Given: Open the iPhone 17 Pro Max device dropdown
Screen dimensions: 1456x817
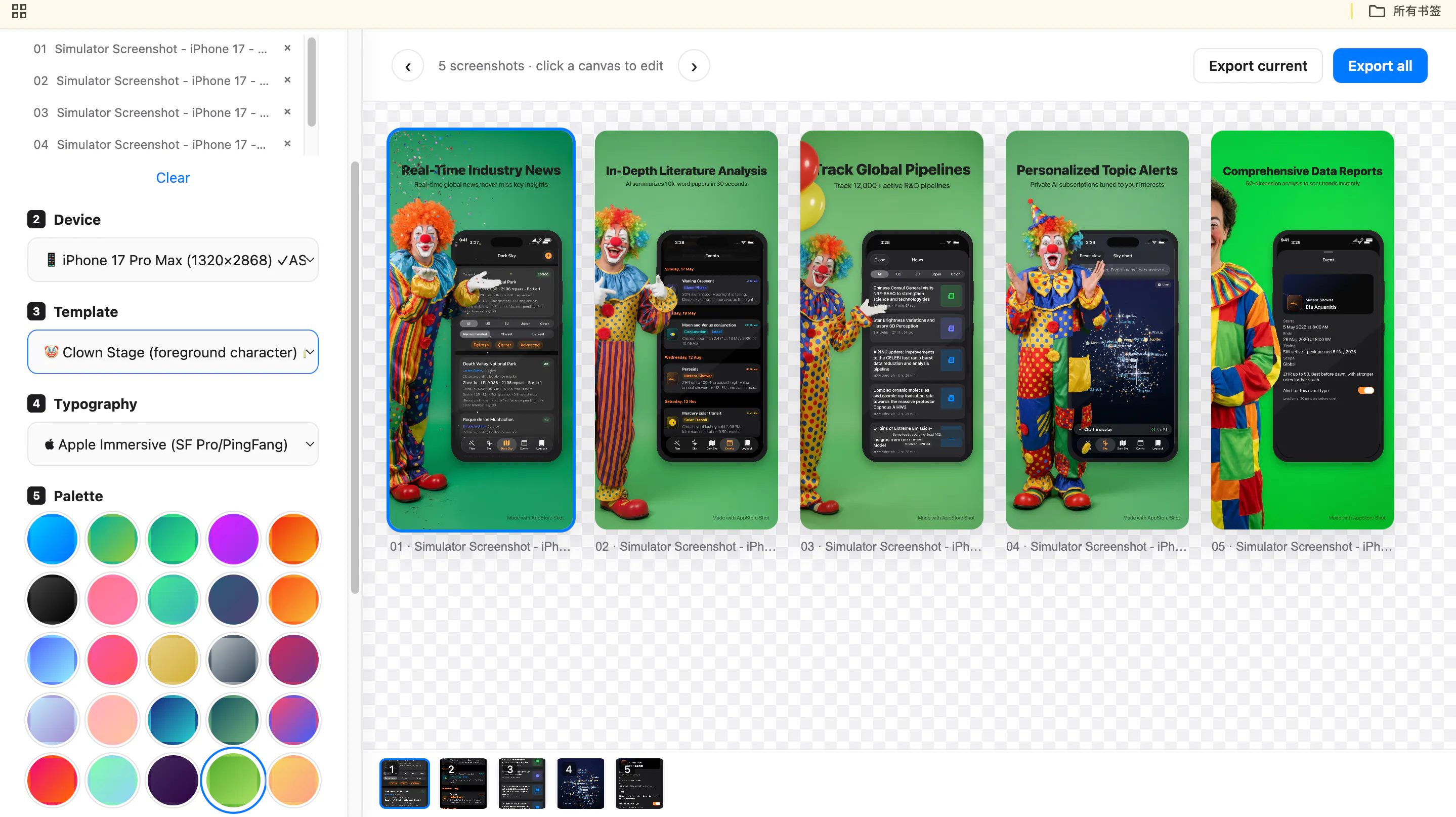Looking at the screenshot, I should point(173,260).
